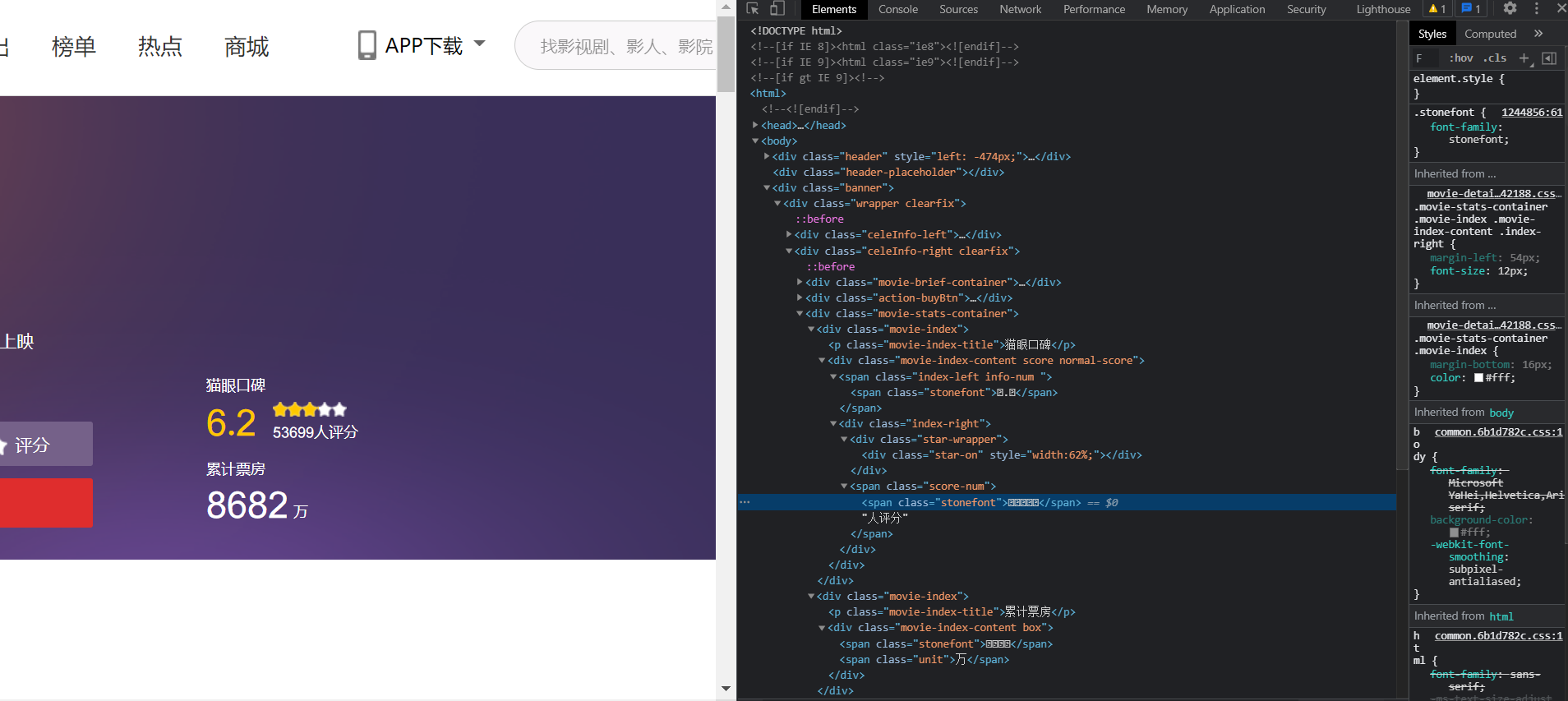The height and width of the screenshot is (701, 1568).
Task: Collapse the star-wrapper div node
Action: tap(844, 439)
